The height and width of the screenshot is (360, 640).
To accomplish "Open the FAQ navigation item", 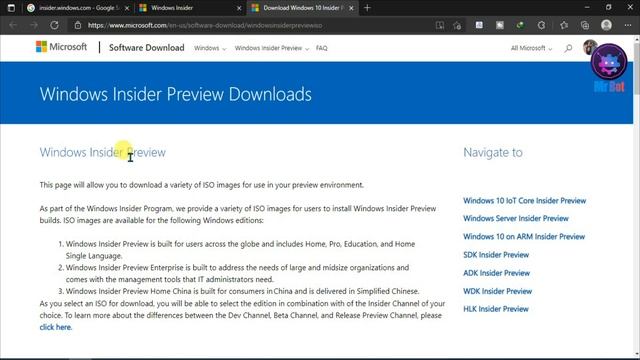I will click(322, 48).
